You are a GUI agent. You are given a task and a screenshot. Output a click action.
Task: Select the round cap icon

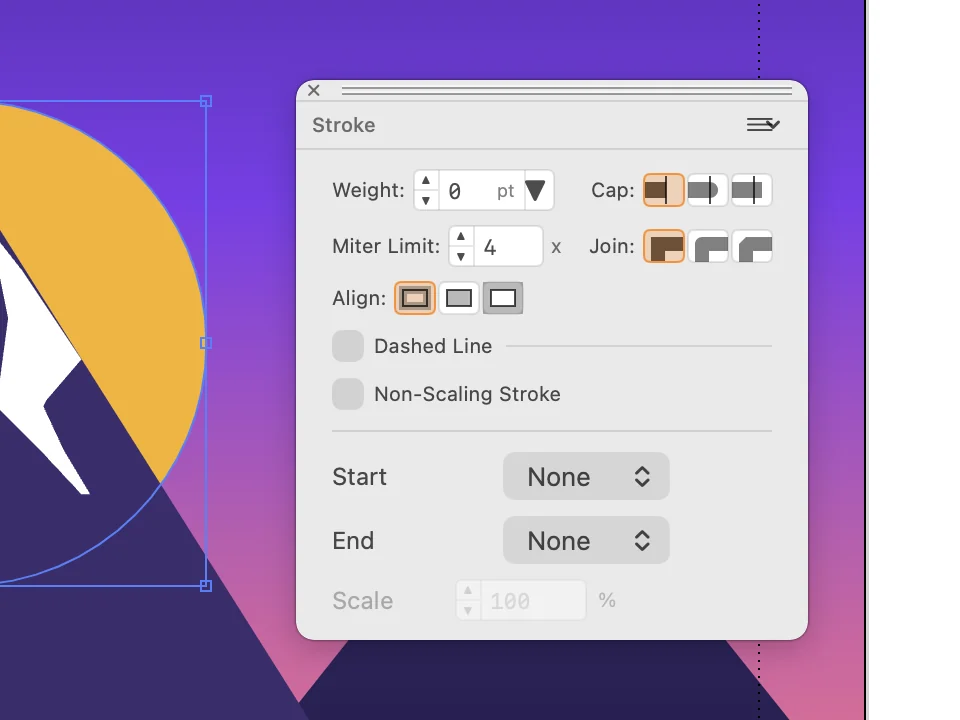(x=708, y=190)
